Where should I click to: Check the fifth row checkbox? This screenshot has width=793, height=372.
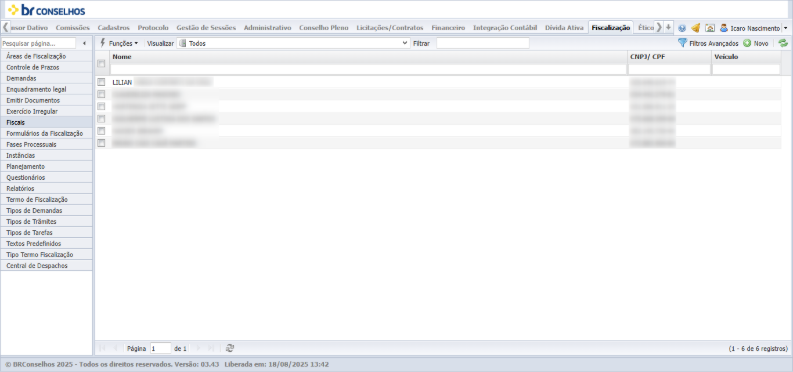[101, 131]
